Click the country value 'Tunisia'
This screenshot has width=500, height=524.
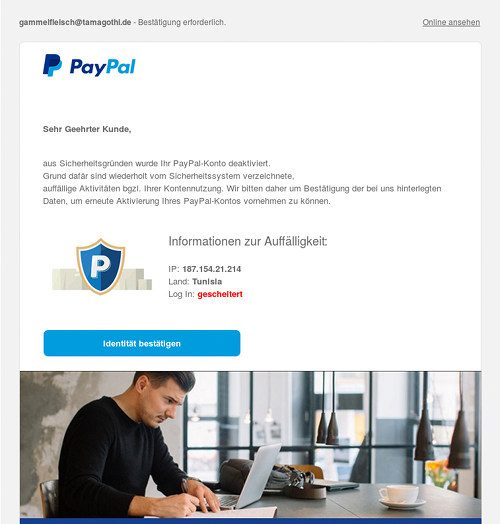[x=207, y=282]
